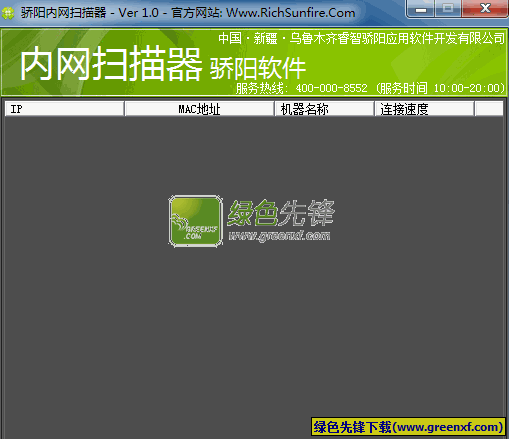Sort by the IP column header
The width and height of the screenshot is (509, 439).
(x=64, y=109)
